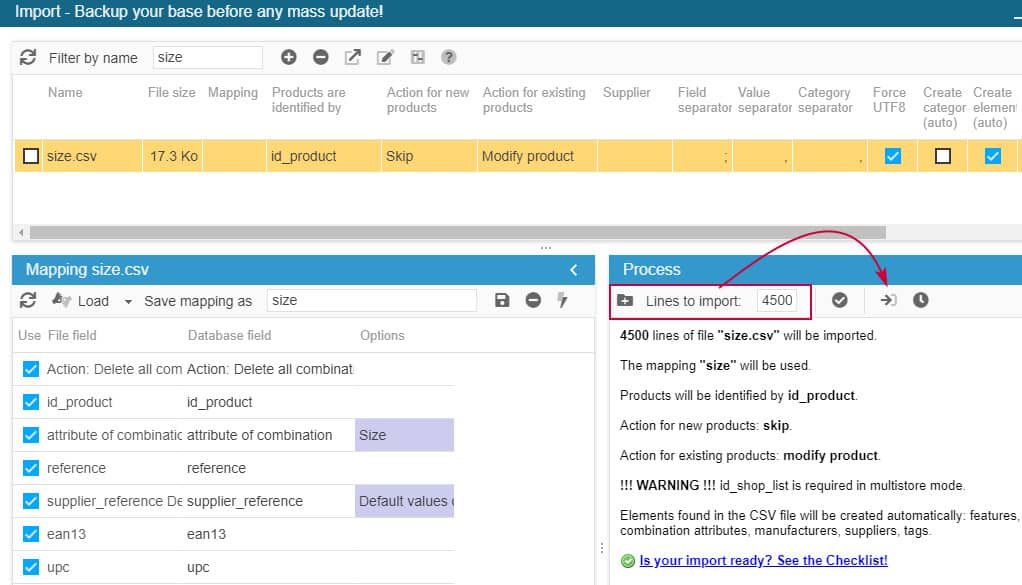This screenshot has width=1022, height=585.
Task: Select the size.csv row checkbox
Action: [31, 156]
